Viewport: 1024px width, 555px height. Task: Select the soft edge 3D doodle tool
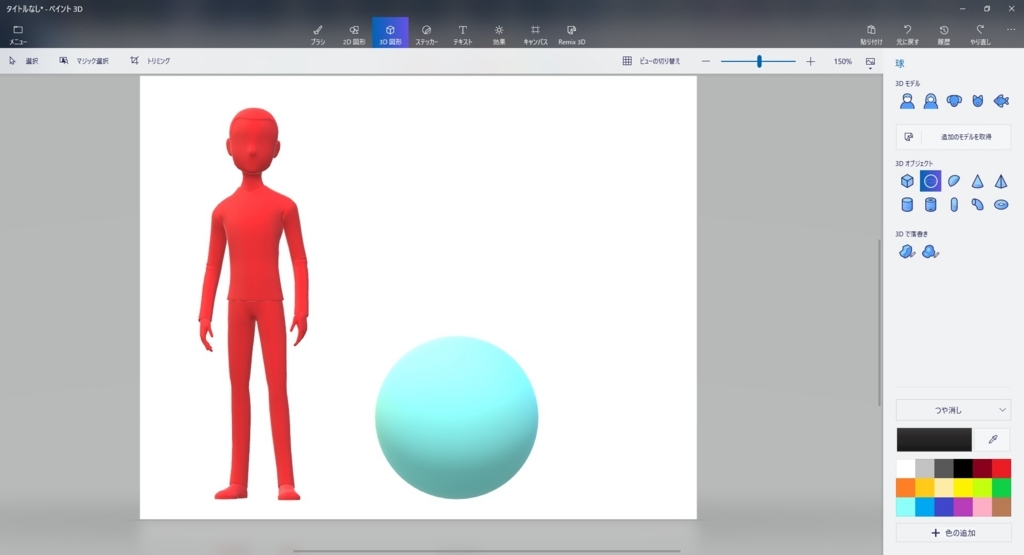(931, 251)
